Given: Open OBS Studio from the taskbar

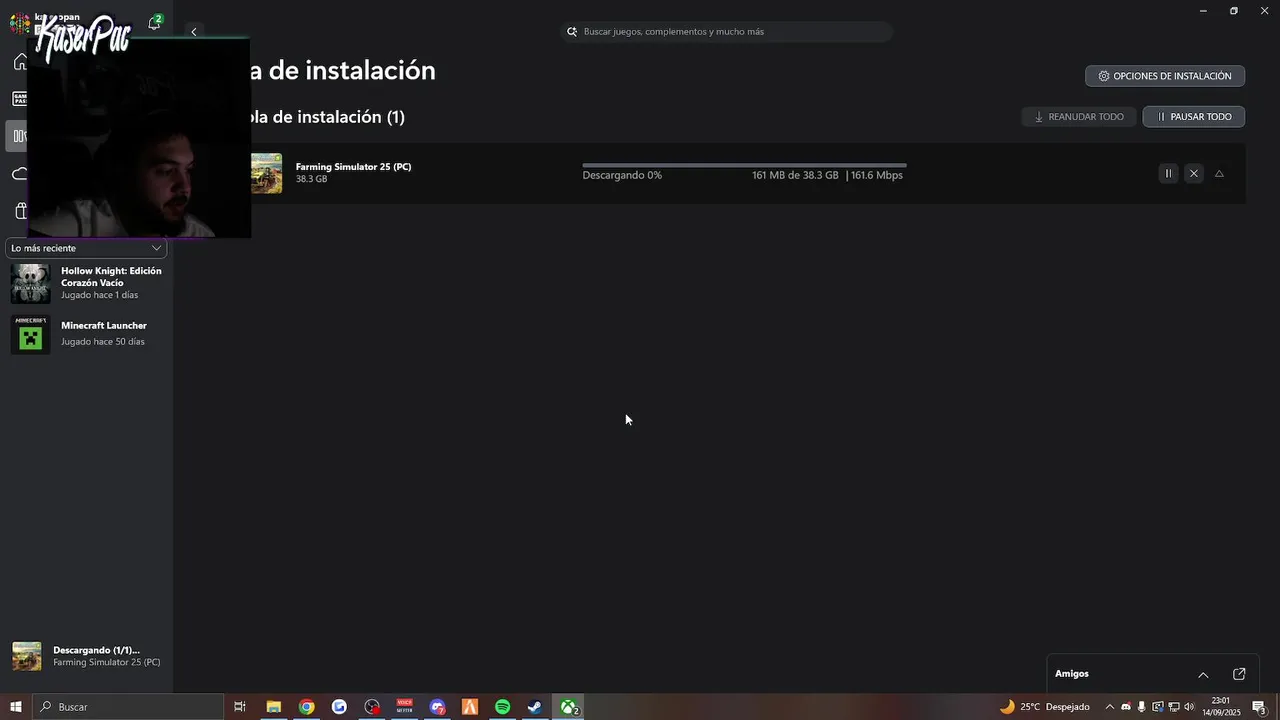Looking at the screenshot, I should click(x=372, y=707).
